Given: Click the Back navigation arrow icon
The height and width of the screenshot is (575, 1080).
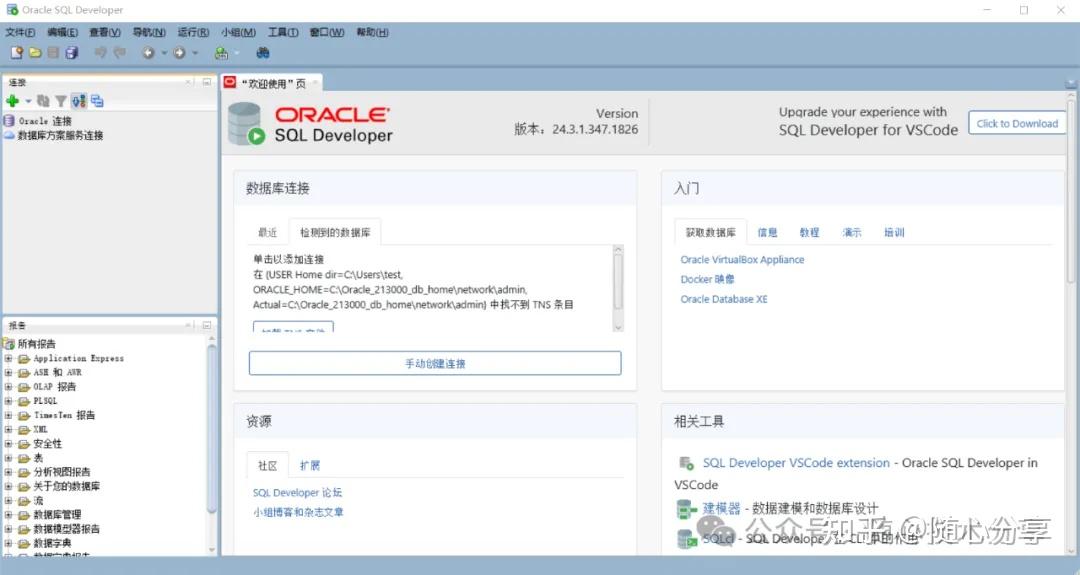Looking at the screenshot, I should tap(148, 52).
